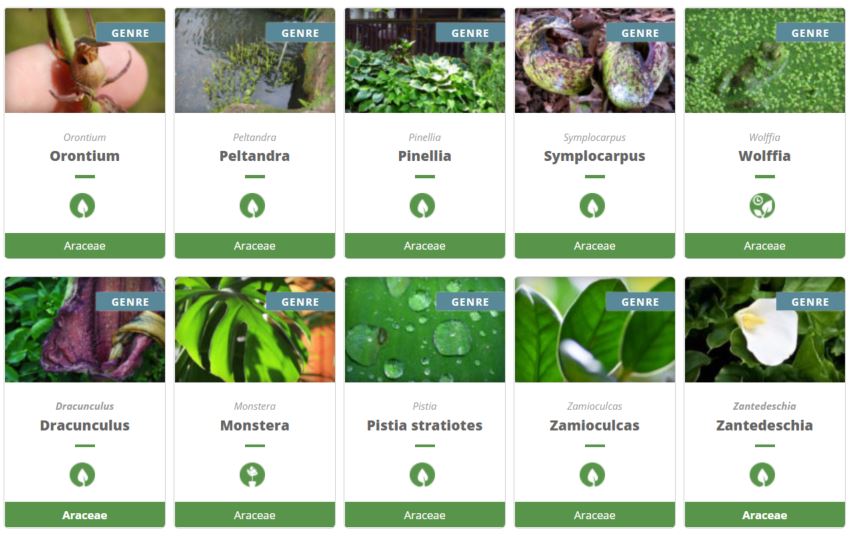Click the leaf icon under Zamioculcas

[x=593, y=474]
